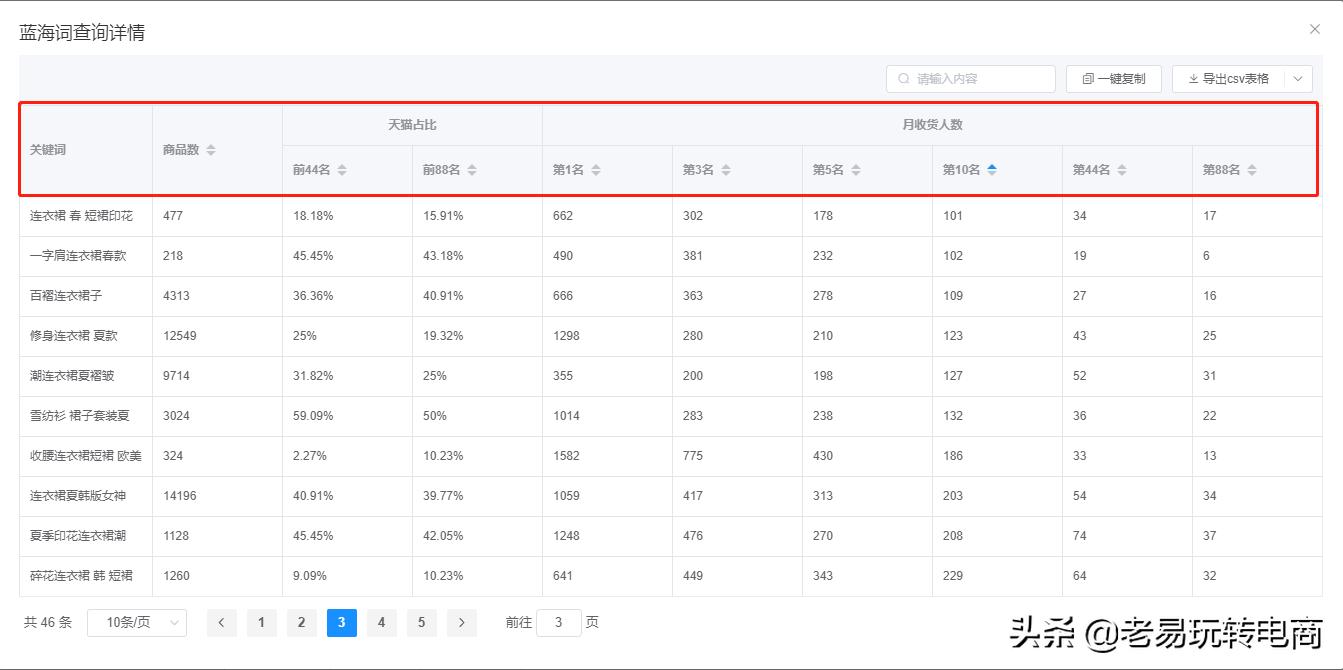Expand the export options dropdown arrow
Image resolution: width=1343 pixels, height=670 pixels.
click(1297, 79)
